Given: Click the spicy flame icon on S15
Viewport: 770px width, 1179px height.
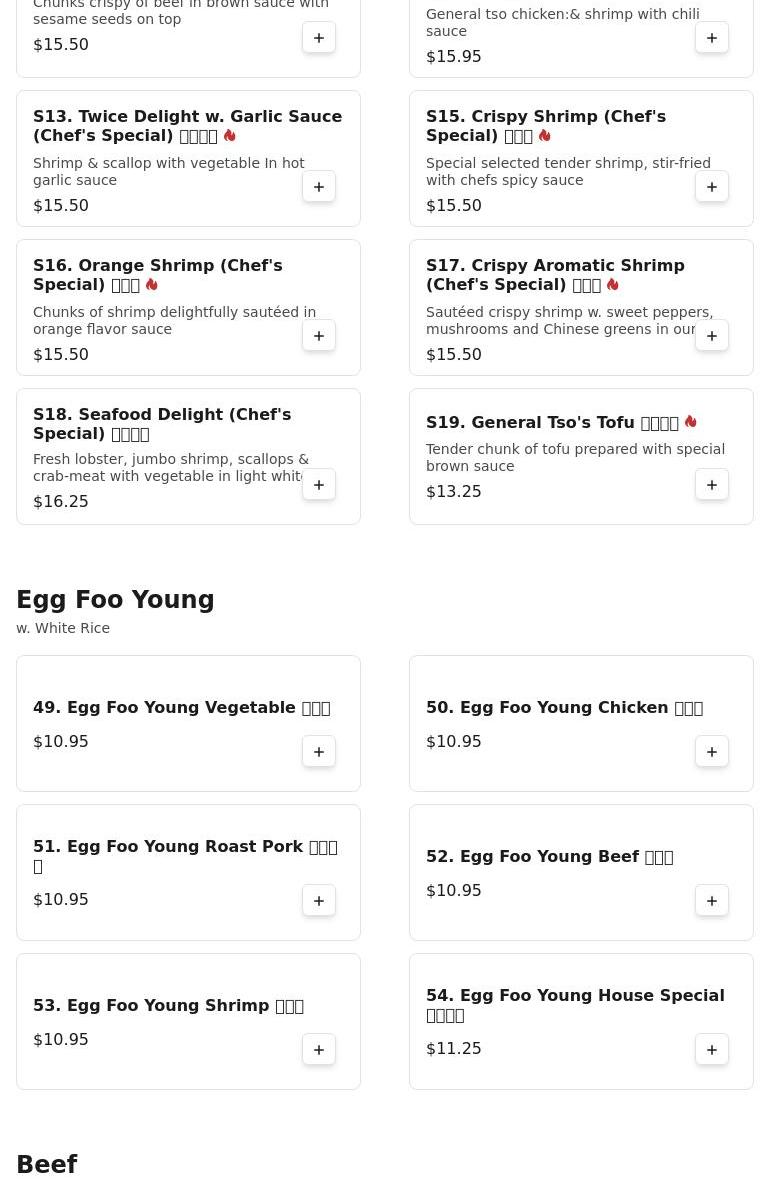Looking at the screenshot, I should pyautogui.click(x=544, y=136).
